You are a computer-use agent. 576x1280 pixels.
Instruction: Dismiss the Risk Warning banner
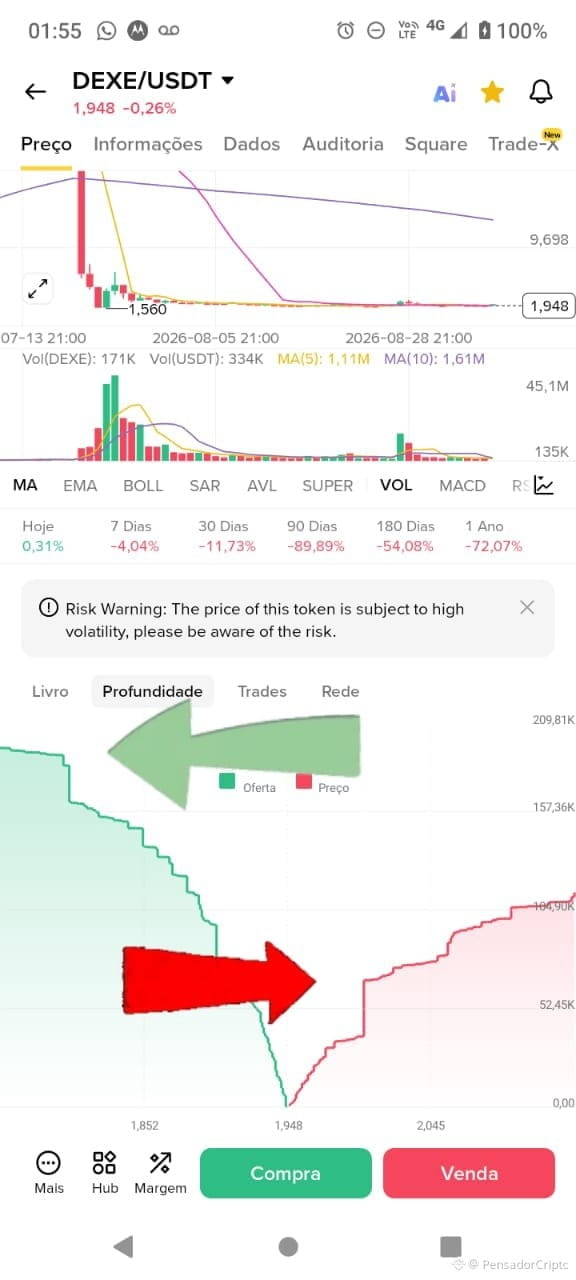[x=527, y=607]
